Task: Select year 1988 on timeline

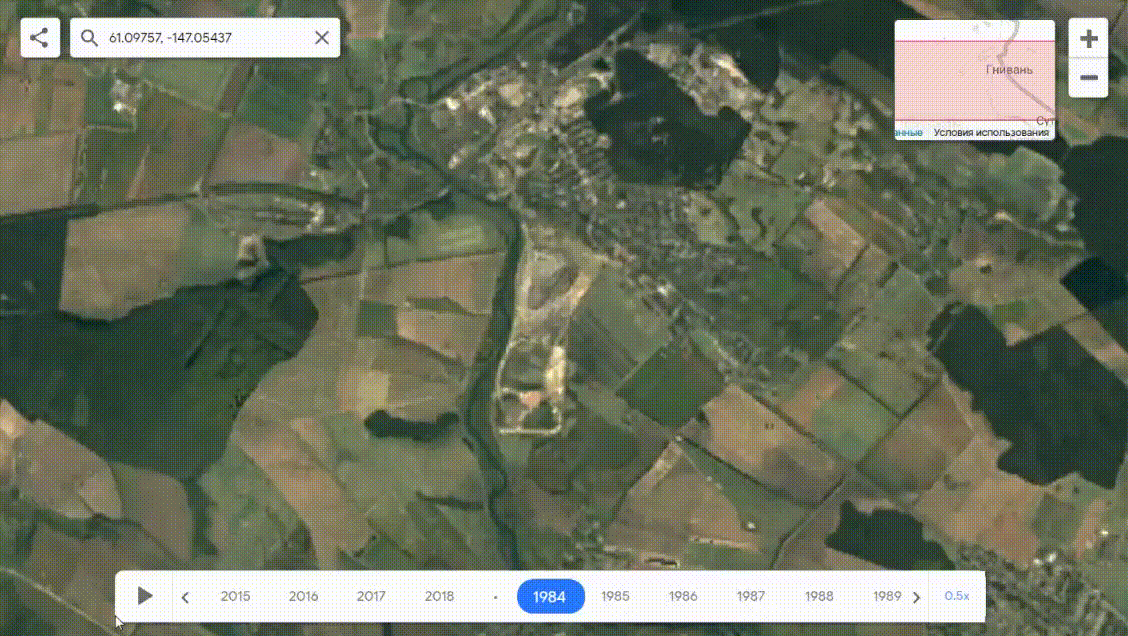Action: point(819,596)
